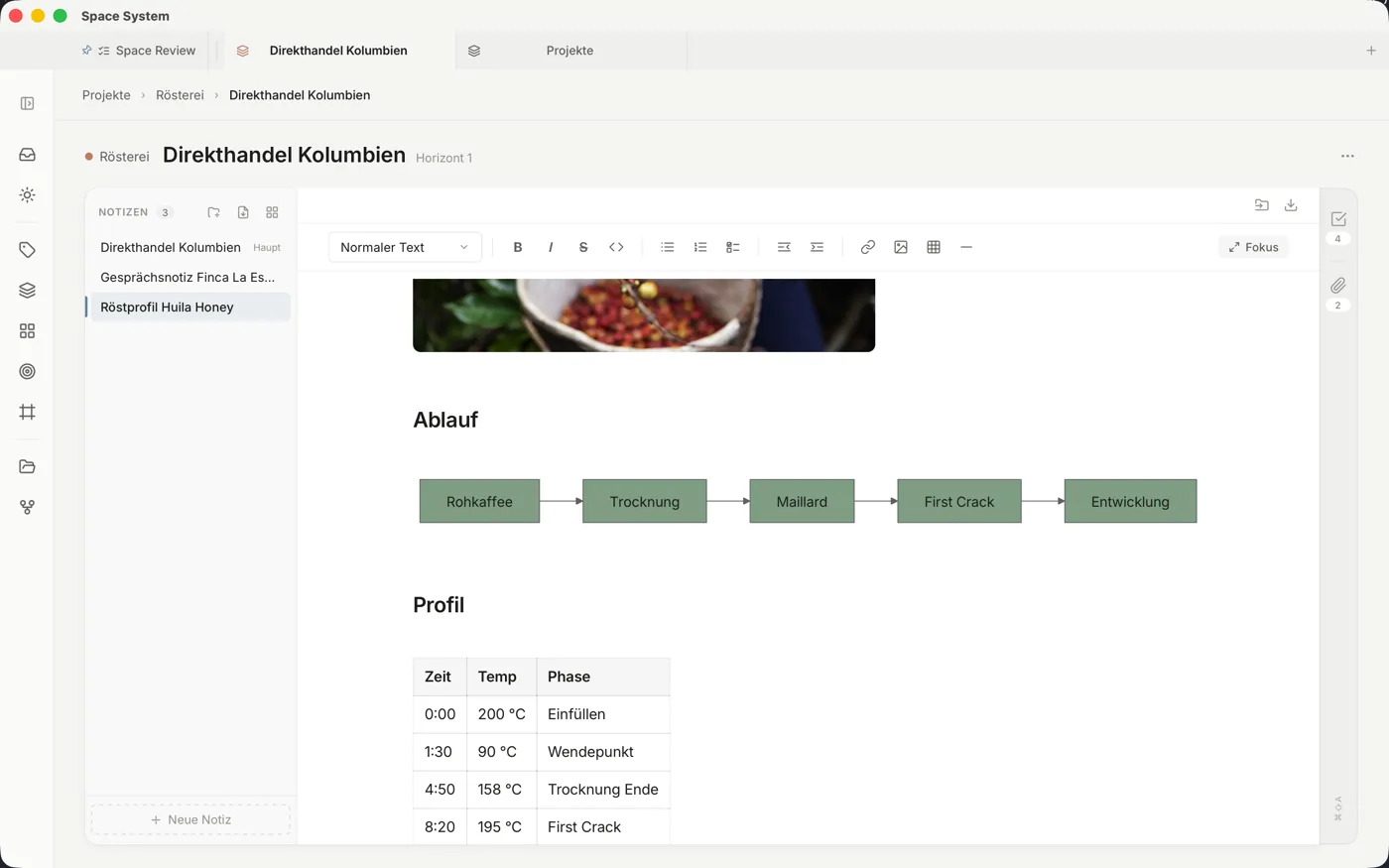Viewport: 1389px width, 868px height.
Task: Toggle bold formatting
Action: point(518,247)
